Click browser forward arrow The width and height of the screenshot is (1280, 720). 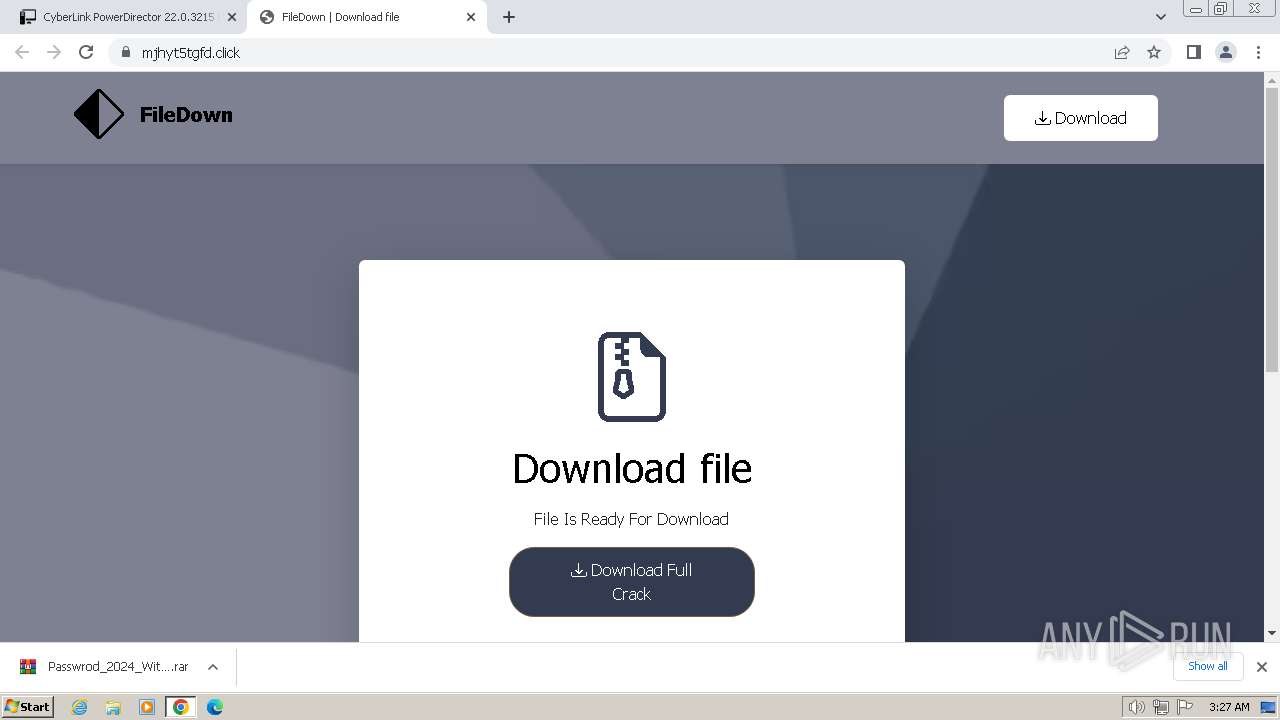pos(54,52)
